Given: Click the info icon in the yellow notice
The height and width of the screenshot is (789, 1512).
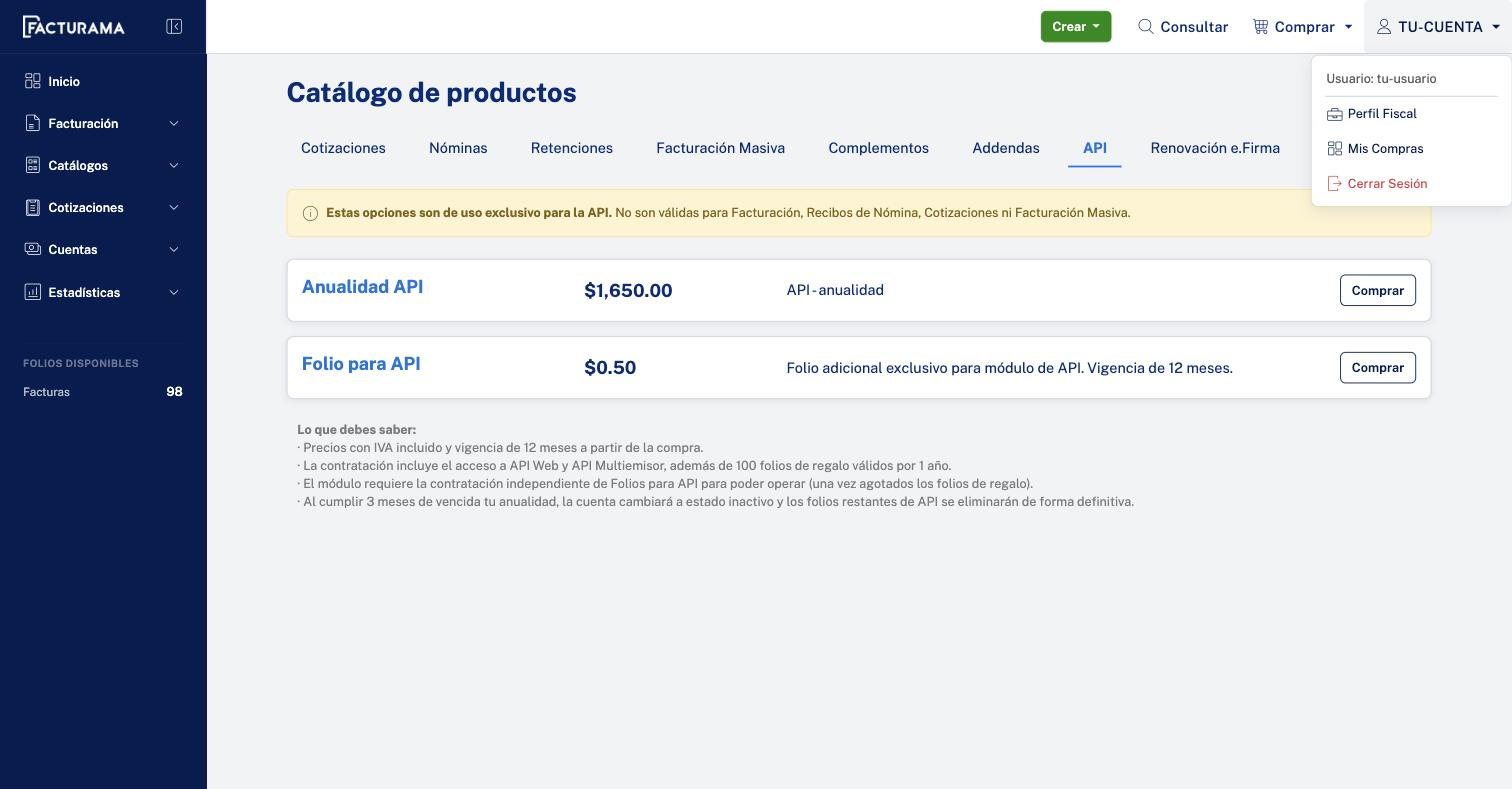Looking at the screenshot, I should [x=310, y=213].
